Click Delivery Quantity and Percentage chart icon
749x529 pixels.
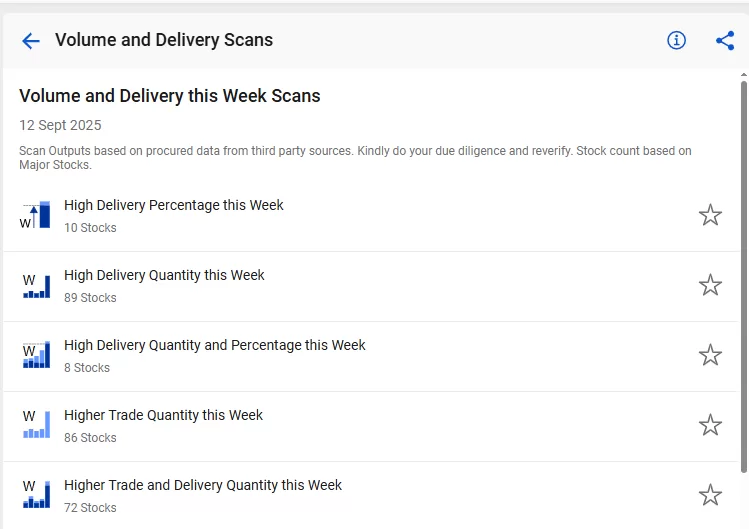(36, 355)
